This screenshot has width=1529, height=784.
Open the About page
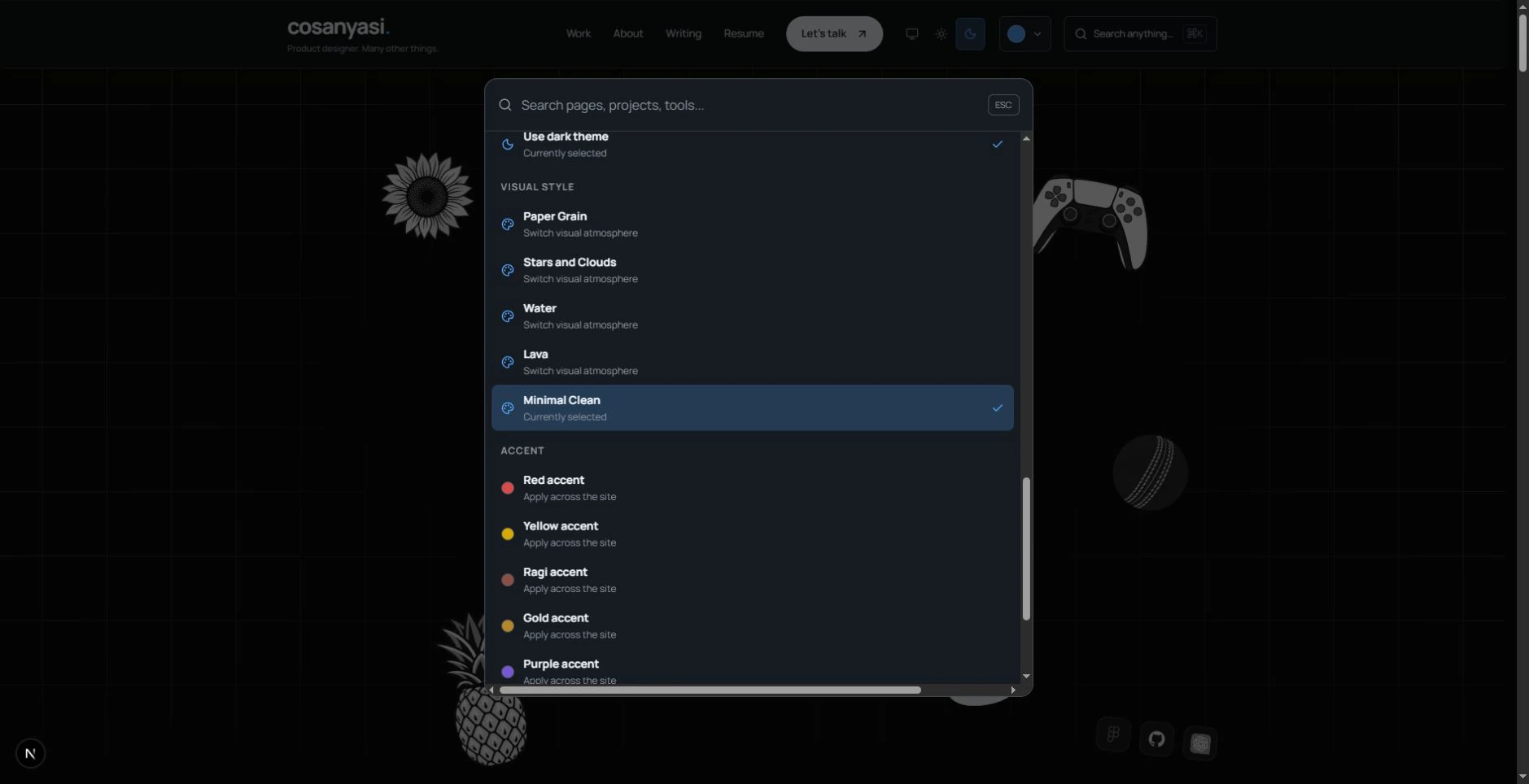[627, 33]
